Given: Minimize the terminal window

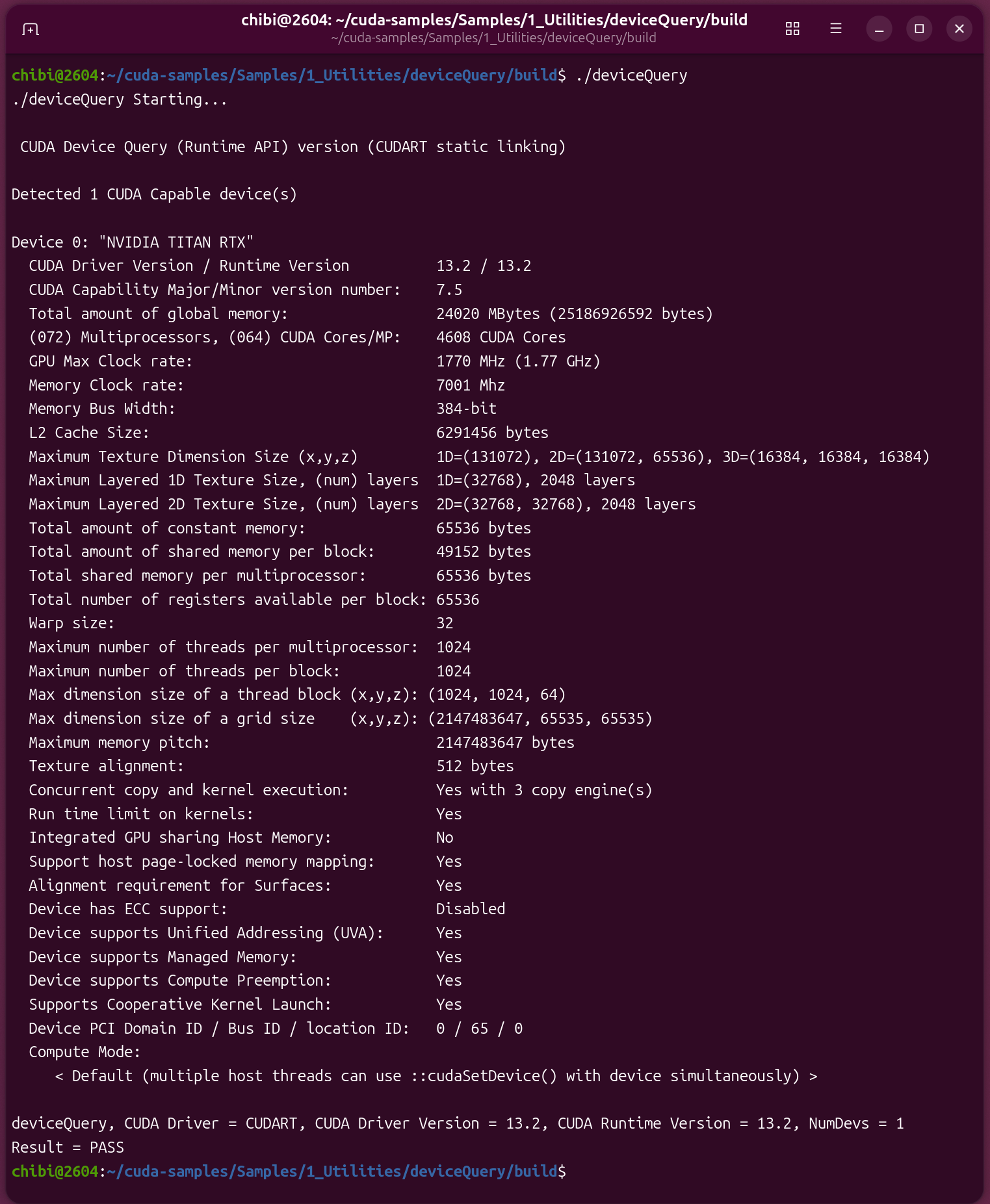Looking at the screenshot, I should [x=879, y=29].
